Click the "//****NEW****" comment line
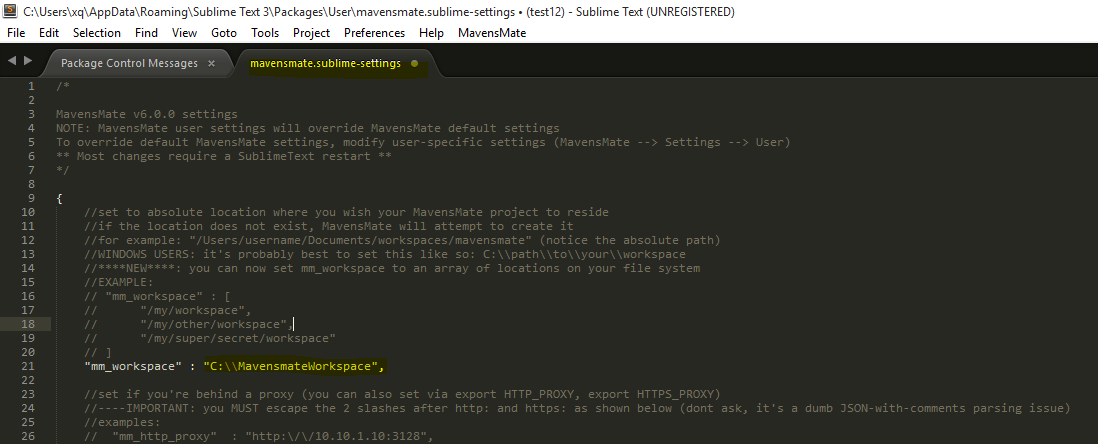The width and height of the screenshot is (1098, 444). click(392, 268)
